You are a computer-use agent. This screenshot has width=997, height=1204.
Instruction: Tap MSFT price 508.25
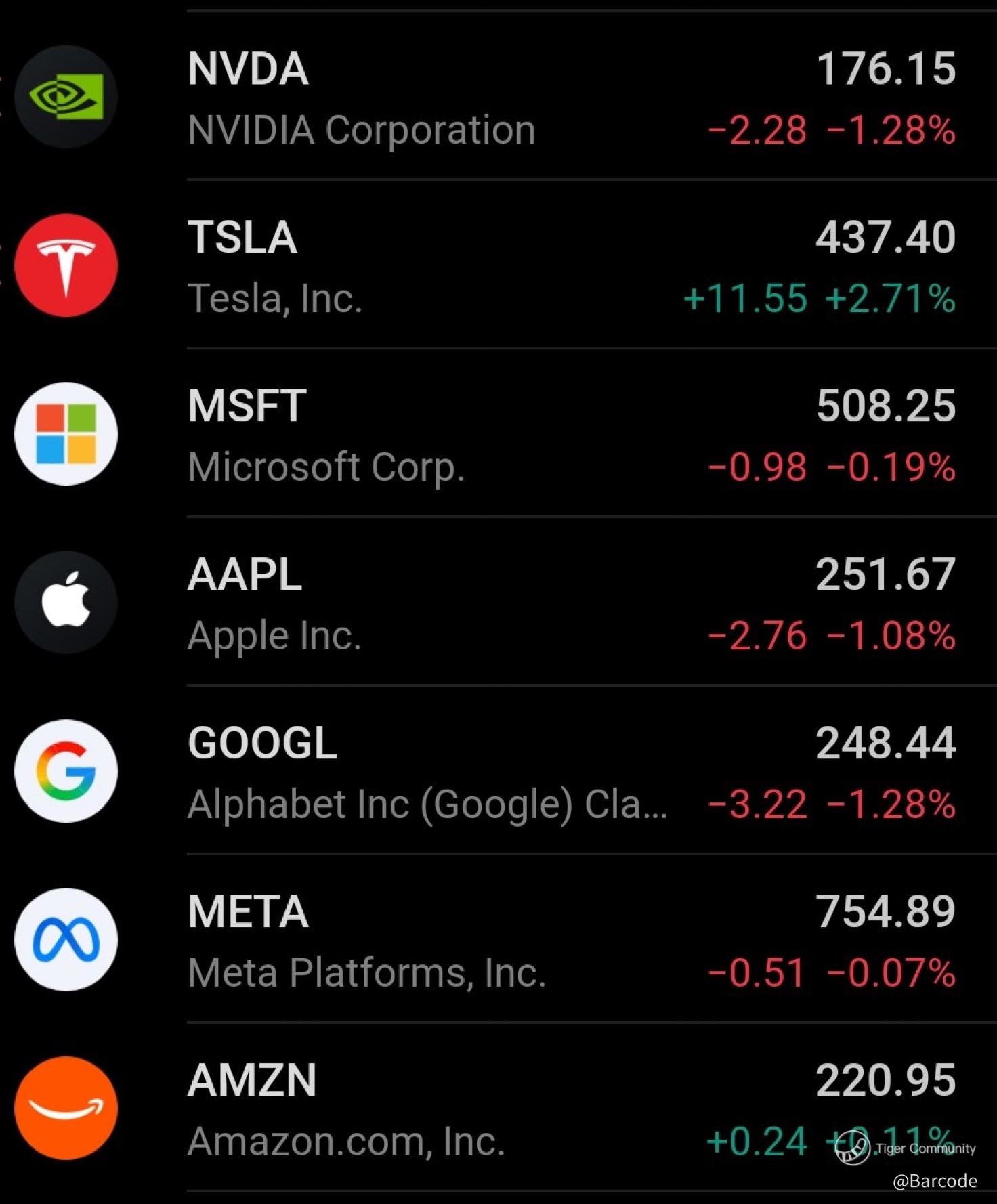point(886,406)
